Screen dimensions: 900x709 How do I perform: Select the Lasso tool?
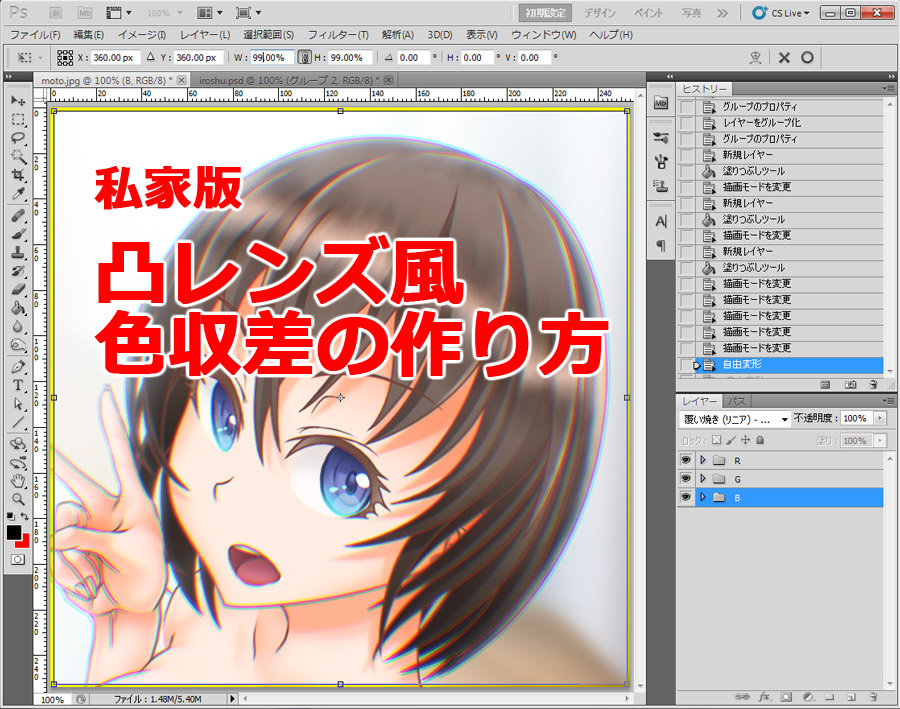[18, 138]
